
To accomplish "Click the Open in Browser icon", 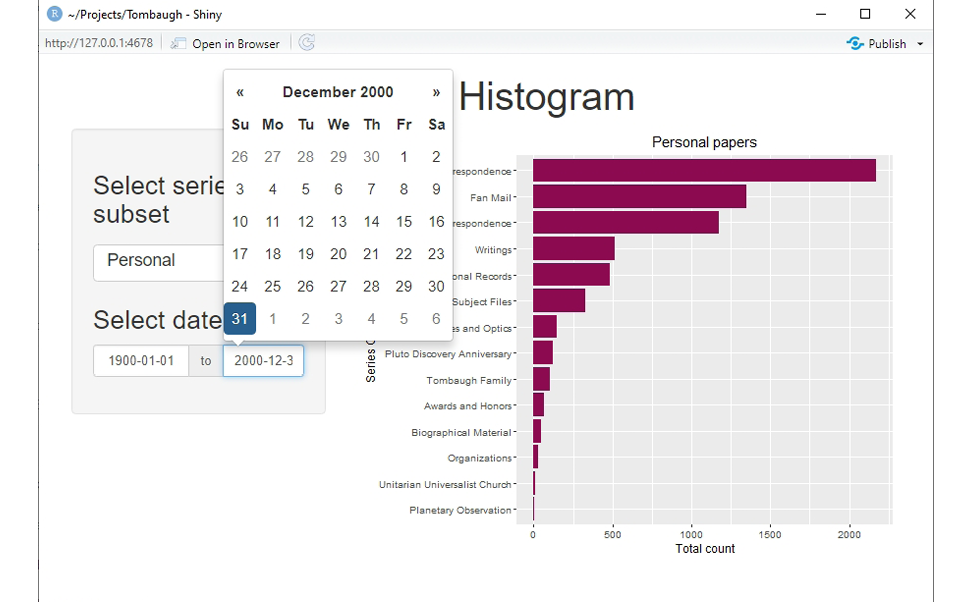I will 179,43.
